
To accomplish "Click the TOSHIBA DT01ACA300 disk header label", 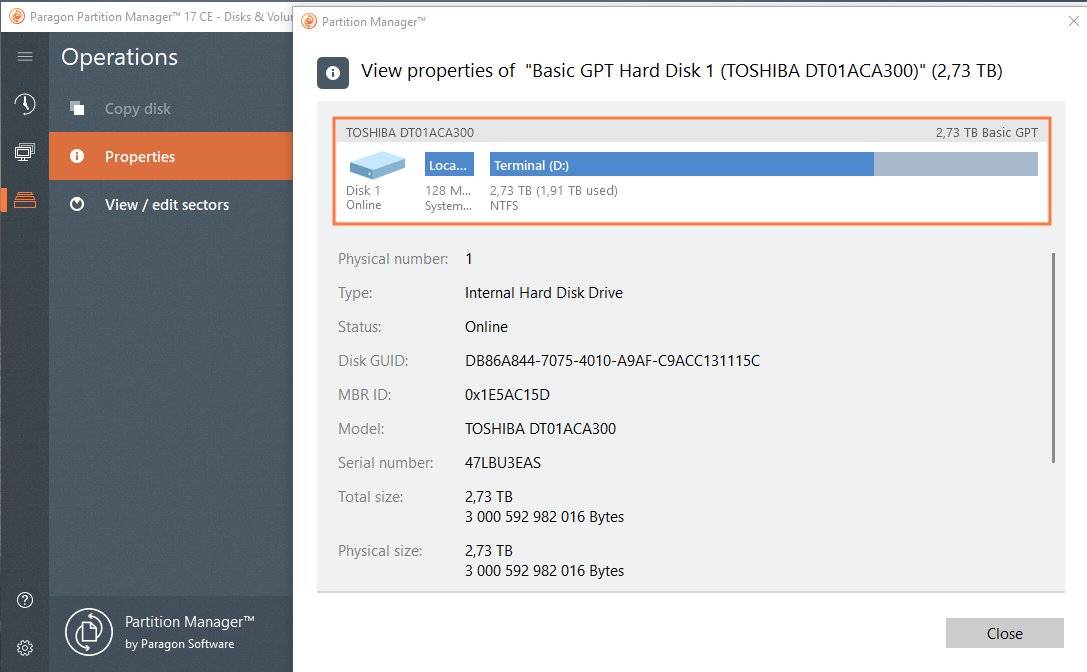I will 410,132.
